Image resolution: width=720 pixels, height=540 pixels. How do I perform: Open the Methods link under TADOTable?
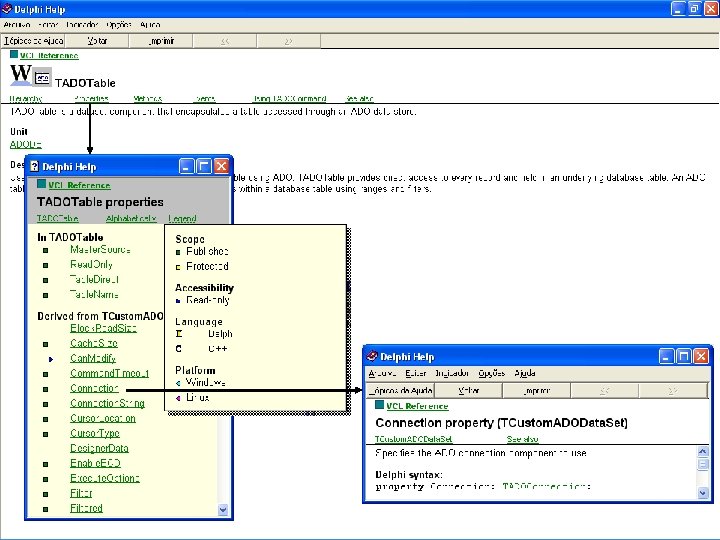(147, 98)
